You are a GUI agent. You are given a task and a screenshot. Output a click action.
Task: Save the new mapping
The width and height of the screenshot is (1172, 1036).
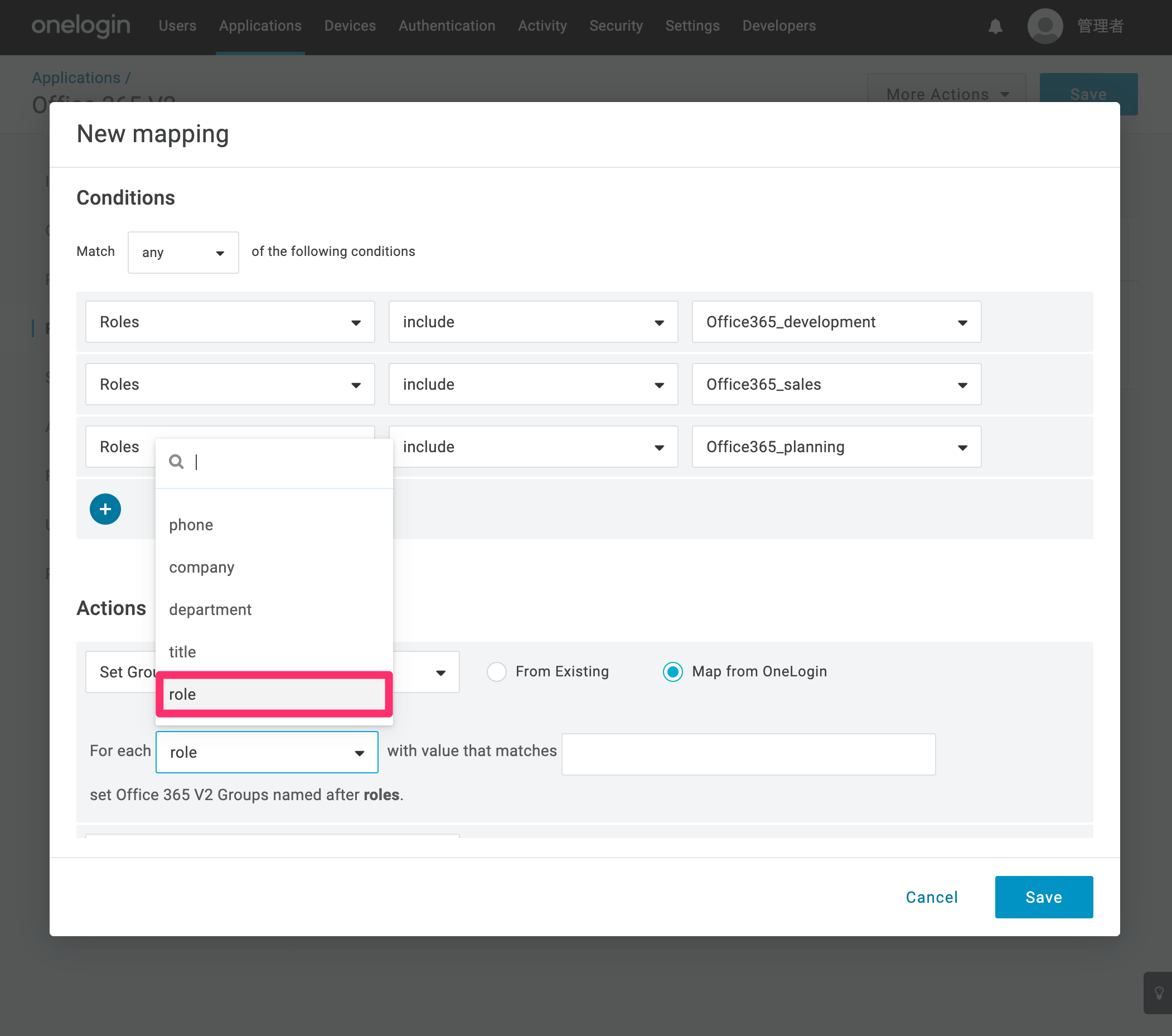(1044, 897)
